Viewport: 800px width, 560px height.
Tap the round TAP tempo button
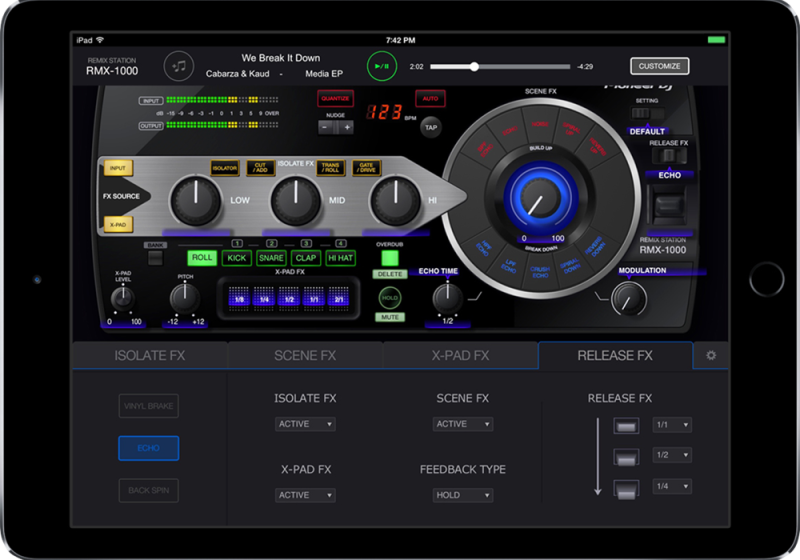coord(430,128)
